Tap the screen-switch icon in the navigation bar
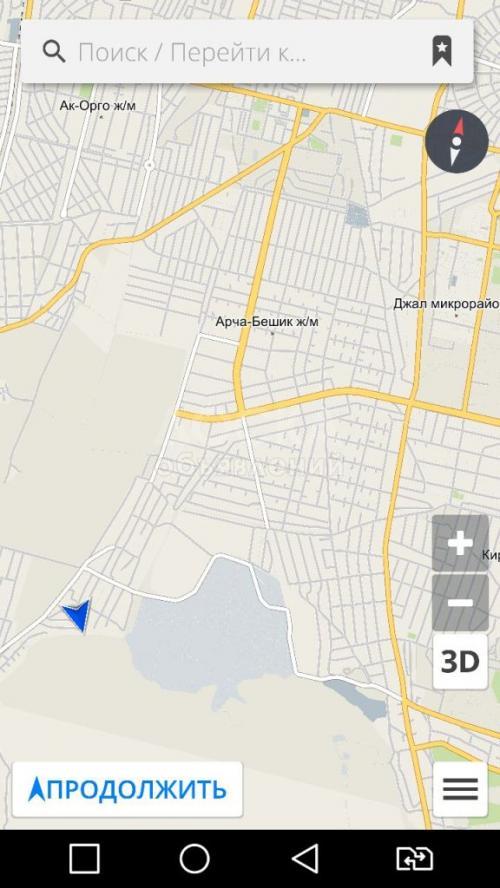This screenshot has width=500, height=888. click(x=414, y=859)
